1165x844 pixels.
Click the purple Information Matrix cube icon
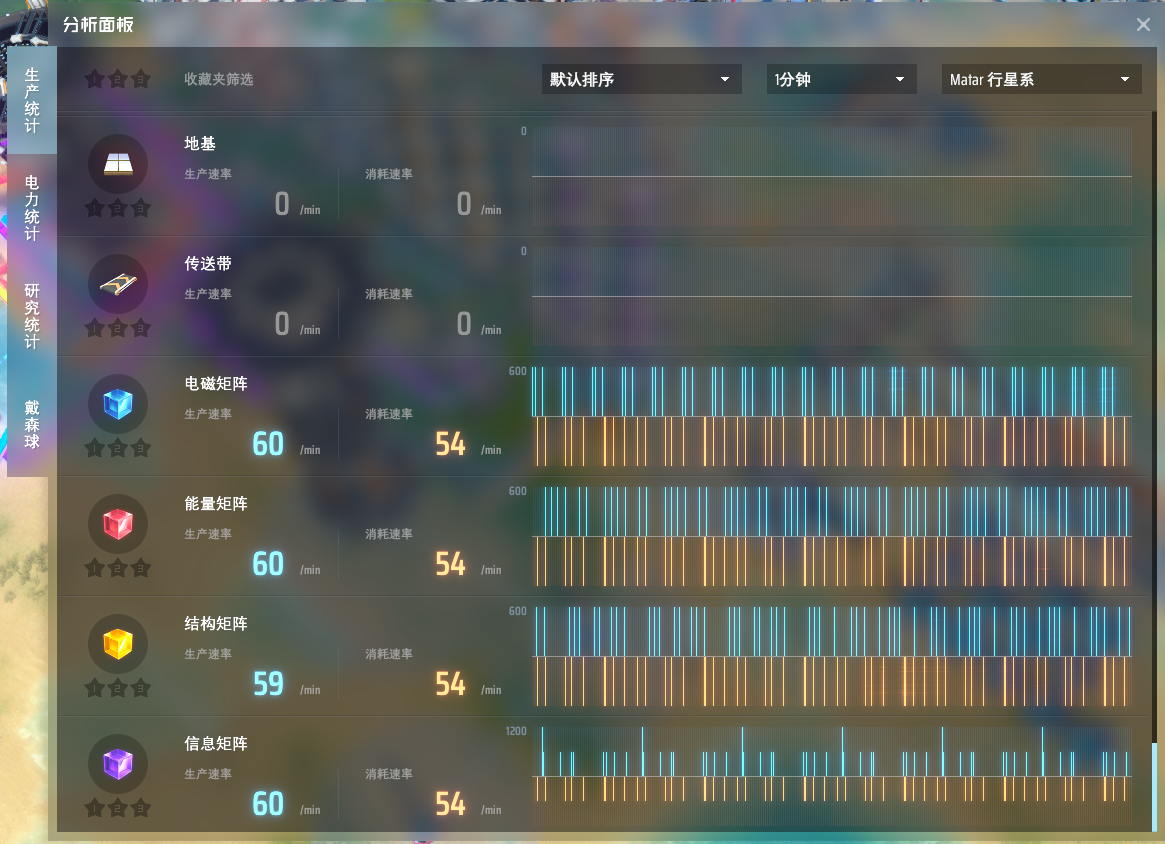(x=118, y=764)
